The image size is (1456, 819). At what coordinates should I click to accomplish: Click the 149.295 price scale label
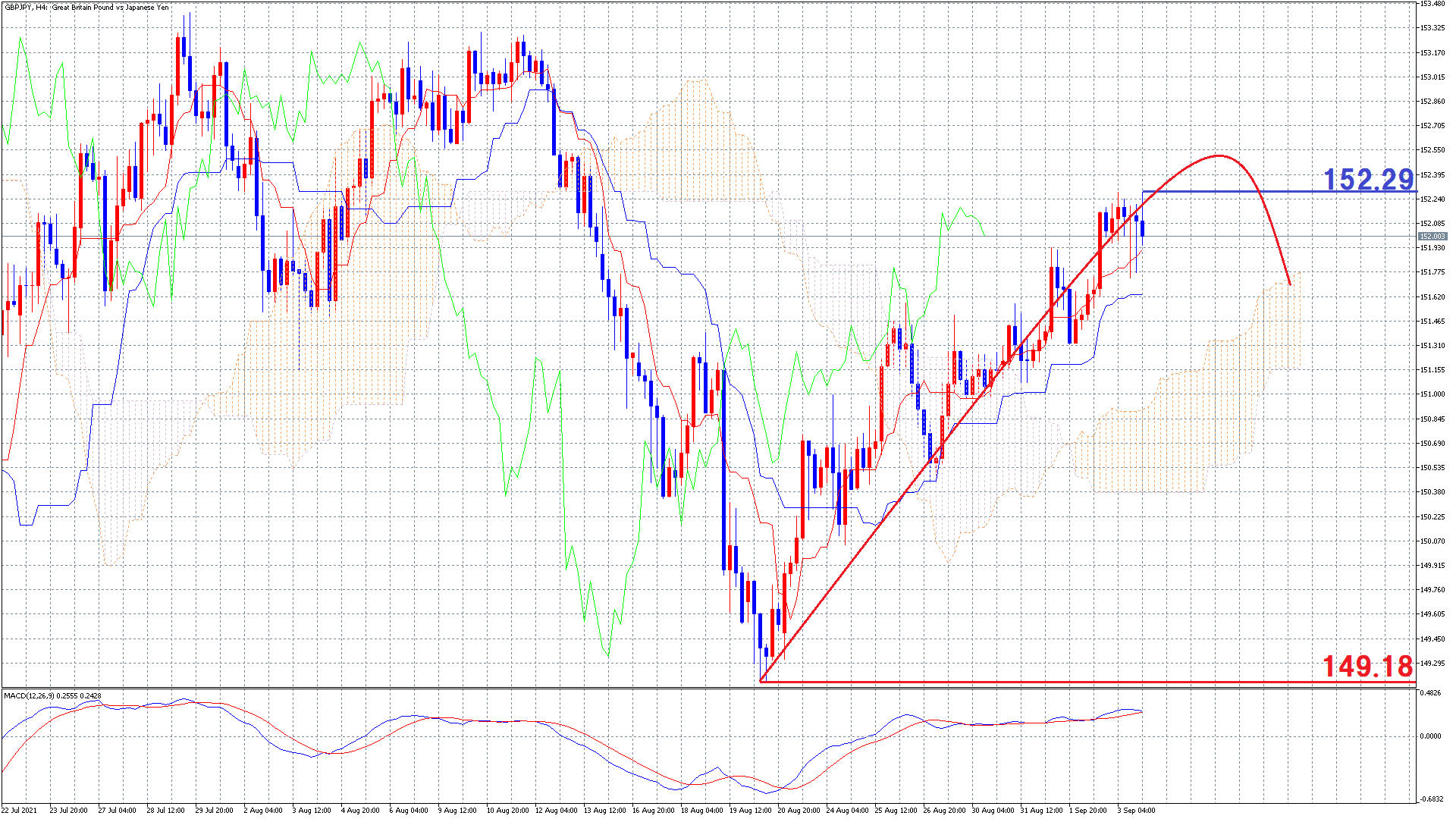pos(1432,664)
